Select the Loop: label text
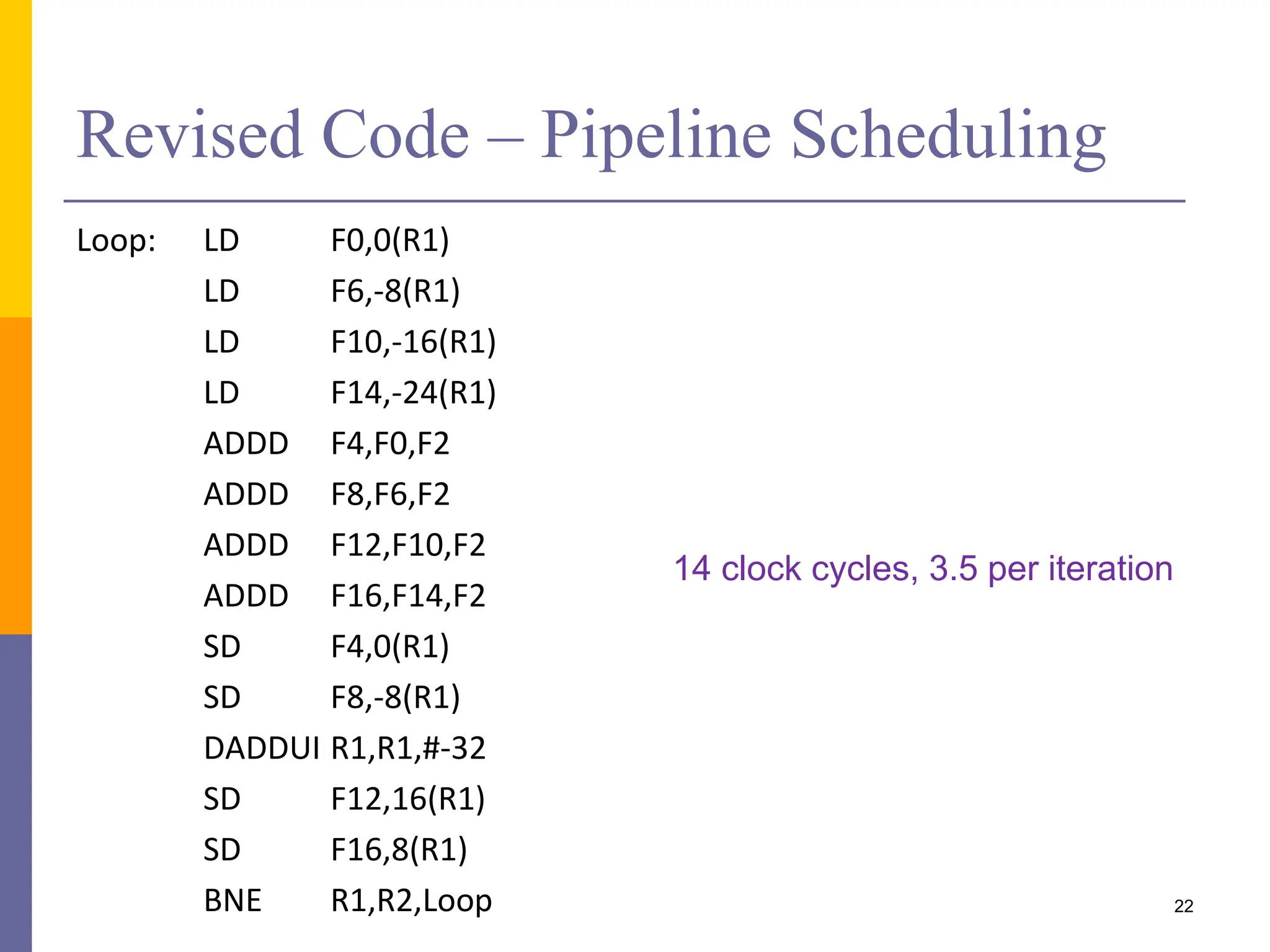 pyautogui.click(x=116, y=241)
